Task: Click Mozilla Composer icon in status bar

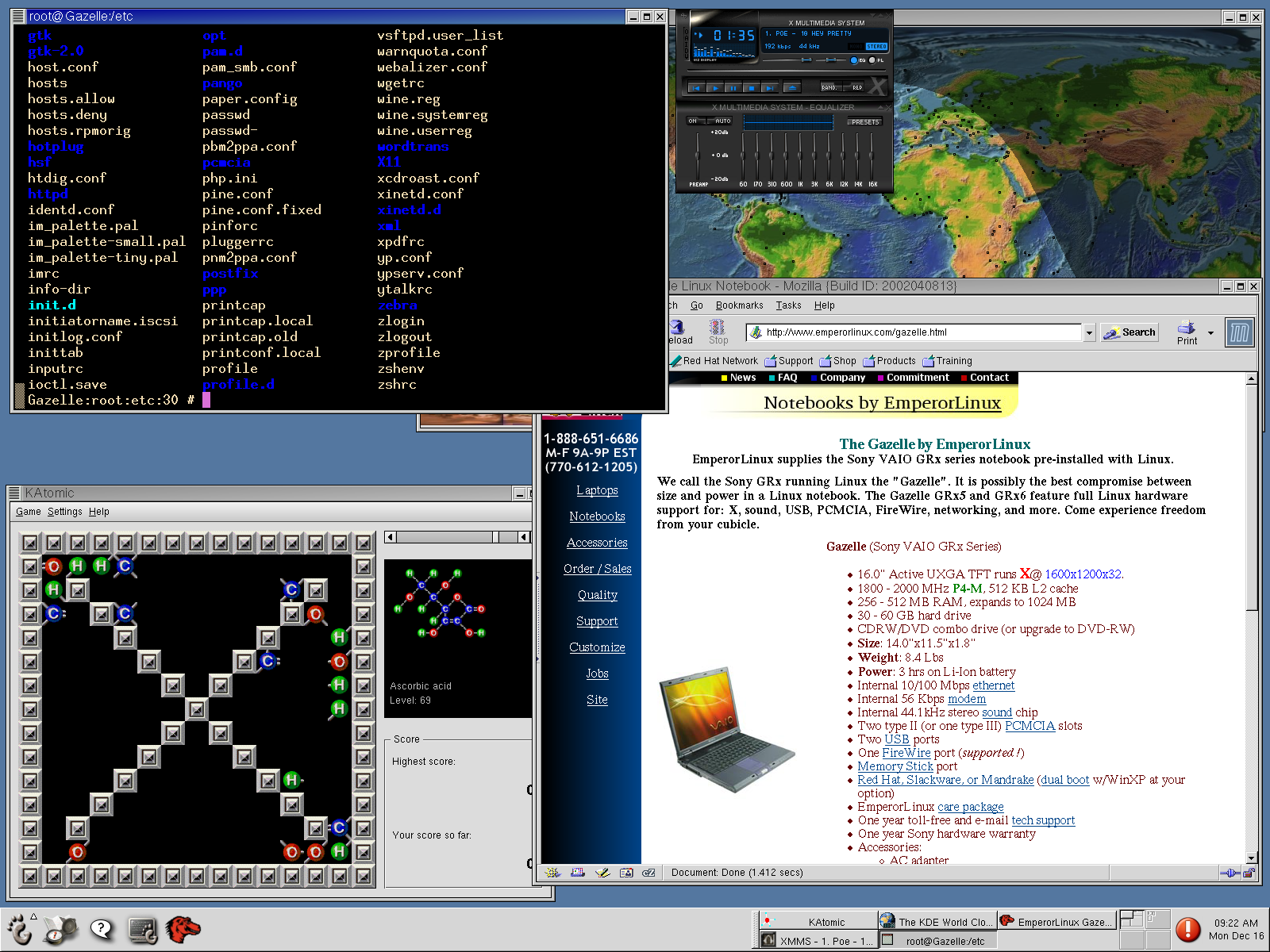Action: [602, 873]
